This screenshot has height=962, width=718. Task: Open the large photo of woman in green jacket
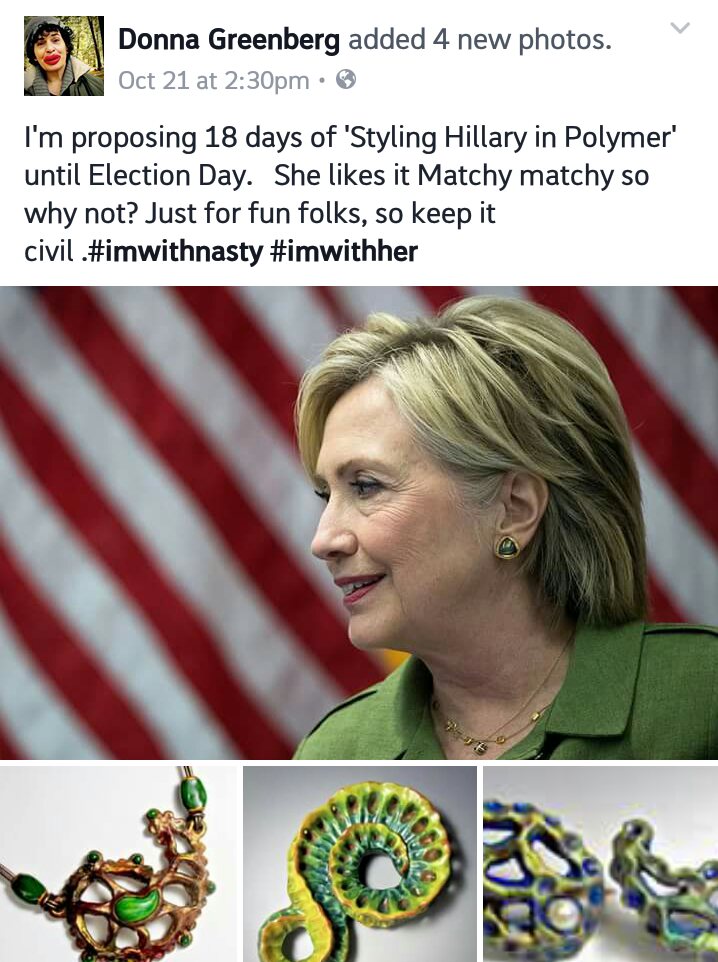[x=359, y=523]
